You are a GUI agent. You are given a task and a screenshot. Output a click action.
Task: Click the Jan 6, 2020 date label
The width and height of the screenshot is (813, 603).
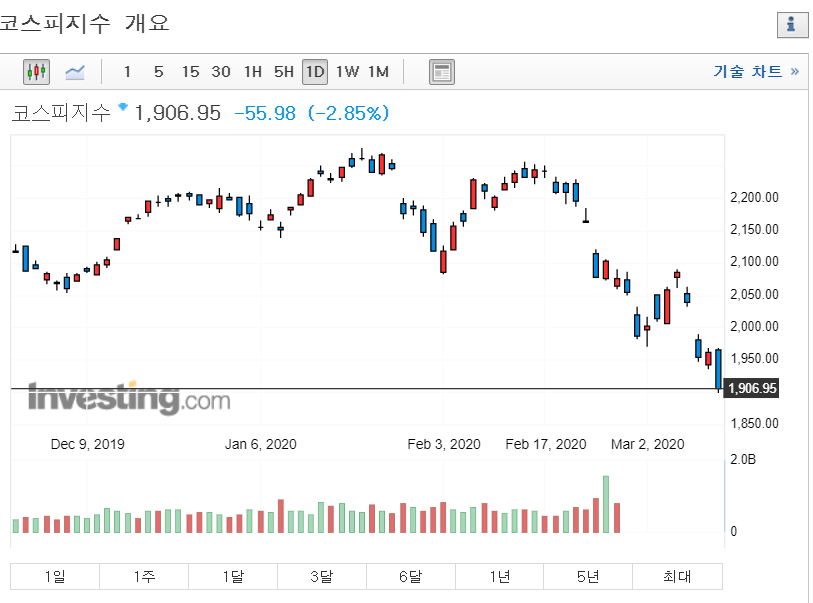260,444
